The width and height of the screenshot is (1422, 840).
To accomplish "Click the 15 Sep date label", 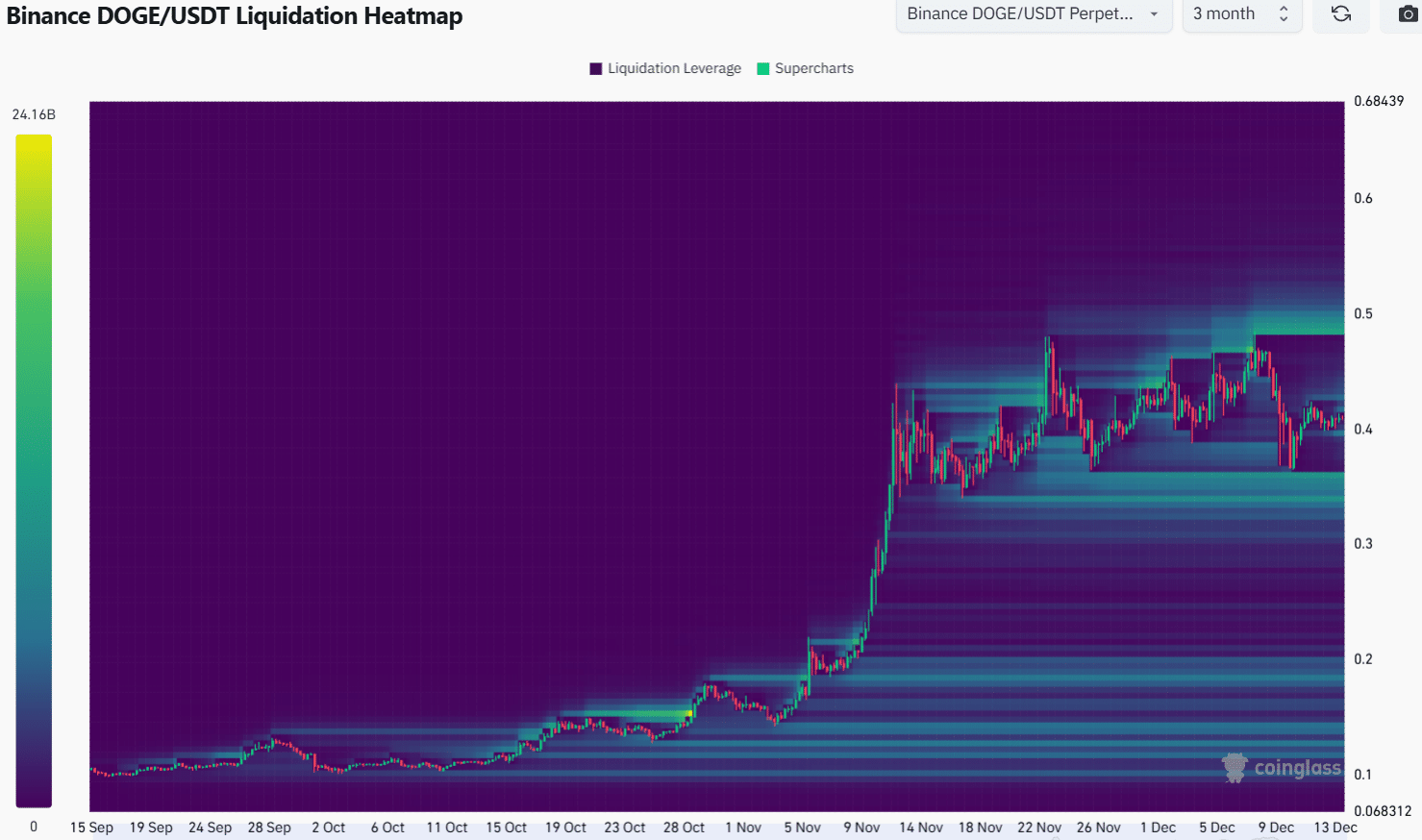I will tap(91, 828).
